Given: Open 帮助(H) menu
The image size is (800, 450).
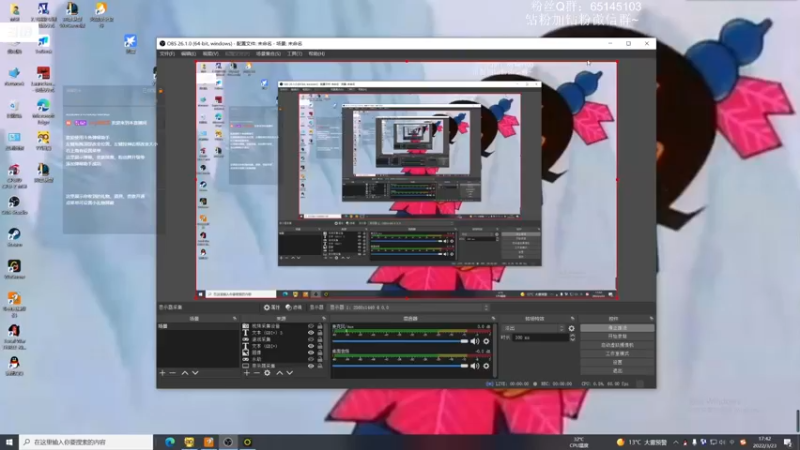Looking at the screenshot, I should coord(316,54).
